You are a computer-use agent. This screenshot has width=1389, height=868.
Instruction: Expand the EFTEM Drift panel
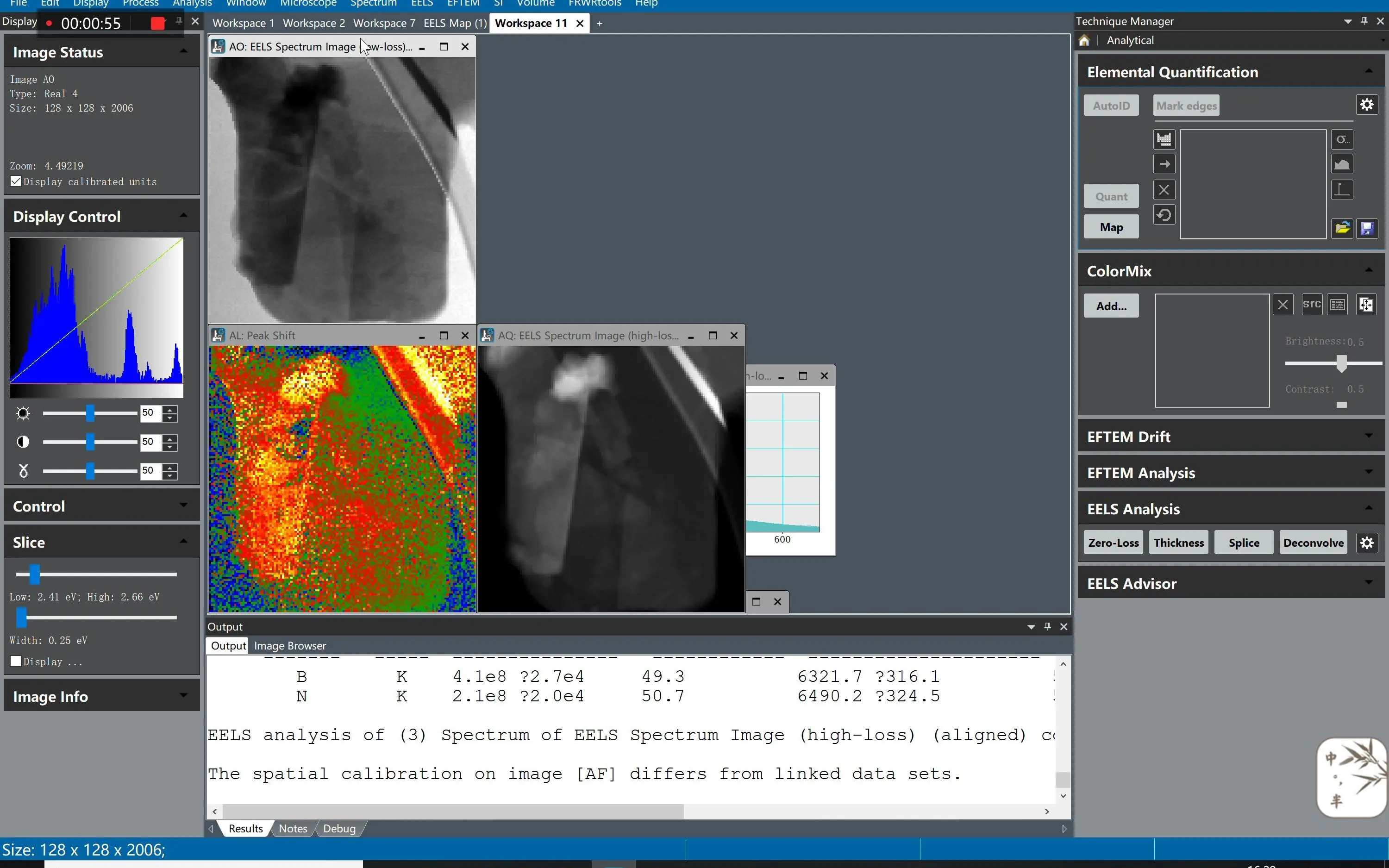tap(1368, 436)
